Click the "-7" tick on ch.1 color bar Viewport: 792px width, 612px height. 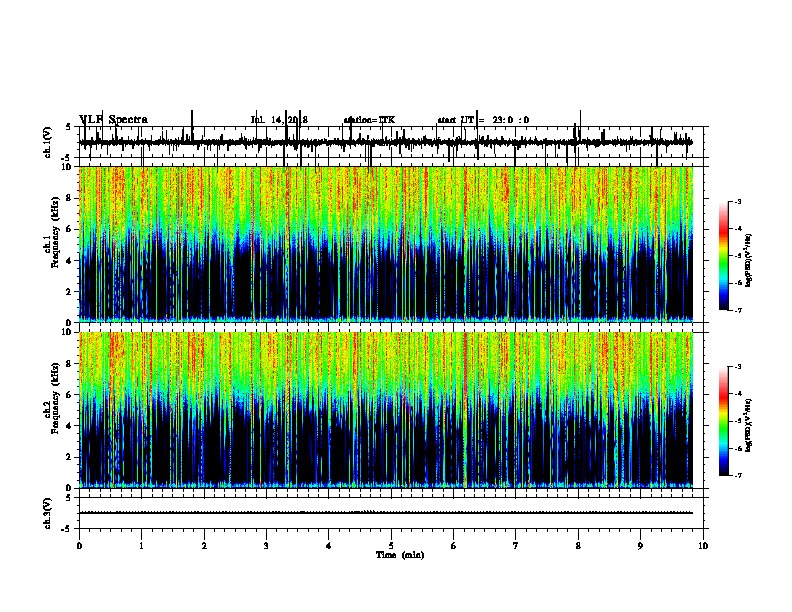tap(737, 310)
